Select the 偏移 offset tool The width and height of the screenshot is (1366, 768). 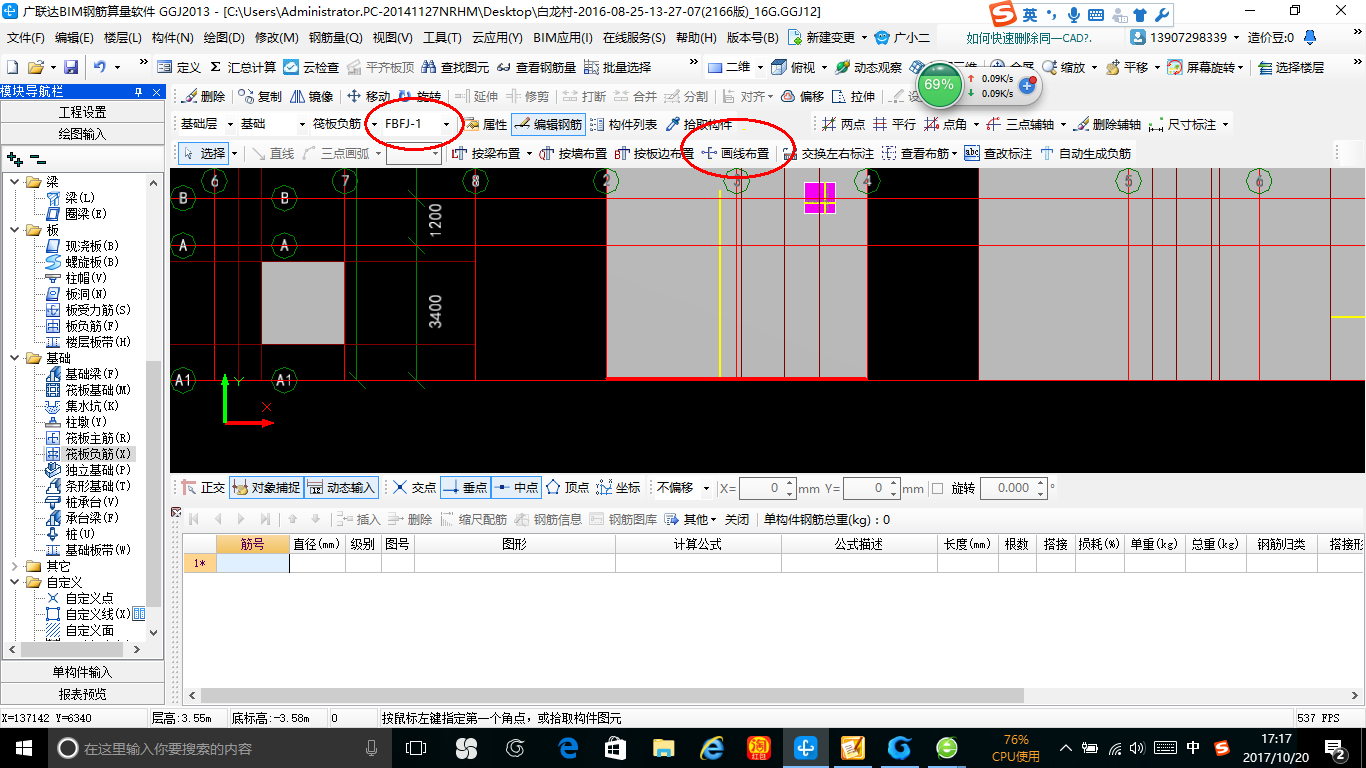pos(802,96)
